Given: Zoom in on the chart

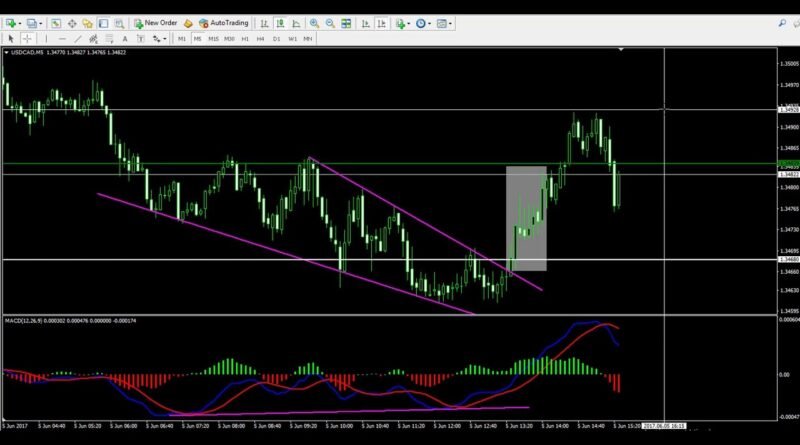Looking at the screenshot, I should [314, 23].
